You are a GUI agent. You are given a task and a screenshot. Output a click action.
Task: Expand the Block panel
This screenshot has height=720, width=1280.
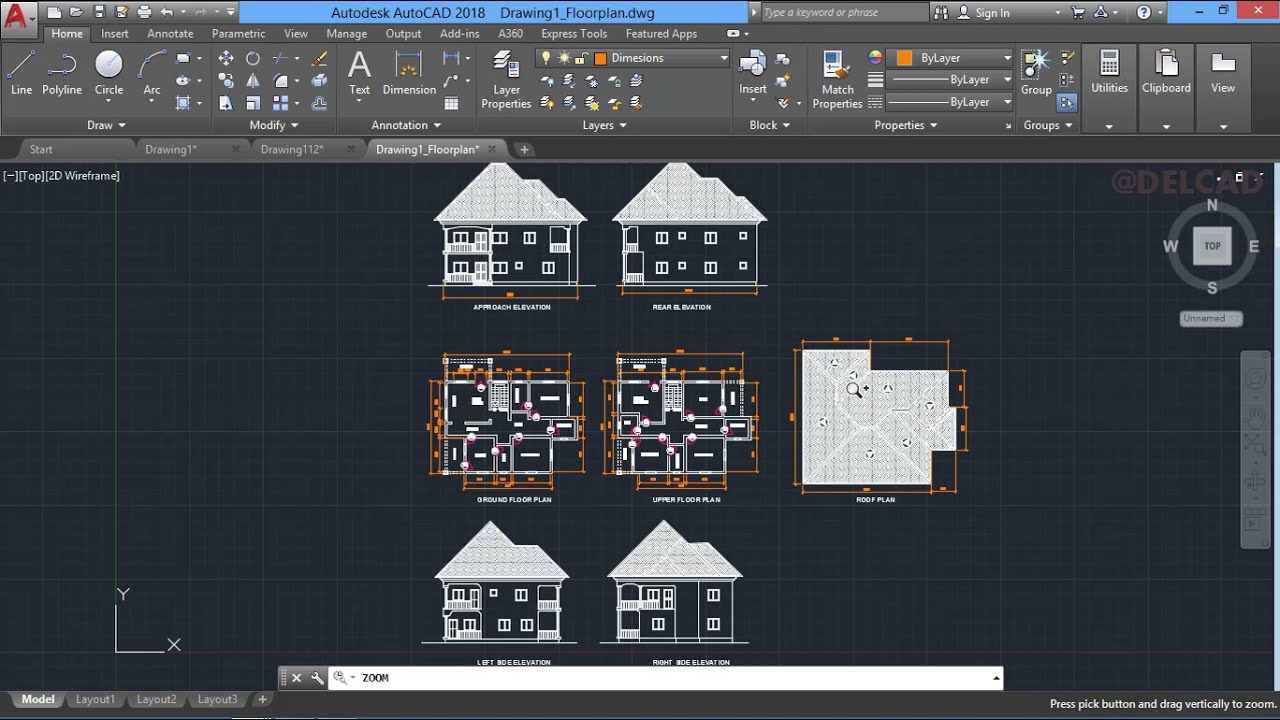(x=769, y=125)
